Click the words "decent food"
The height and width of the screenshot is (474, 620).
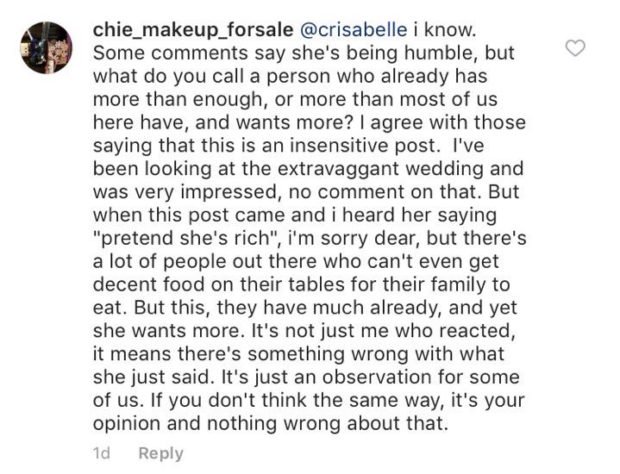tap(149, 285)
